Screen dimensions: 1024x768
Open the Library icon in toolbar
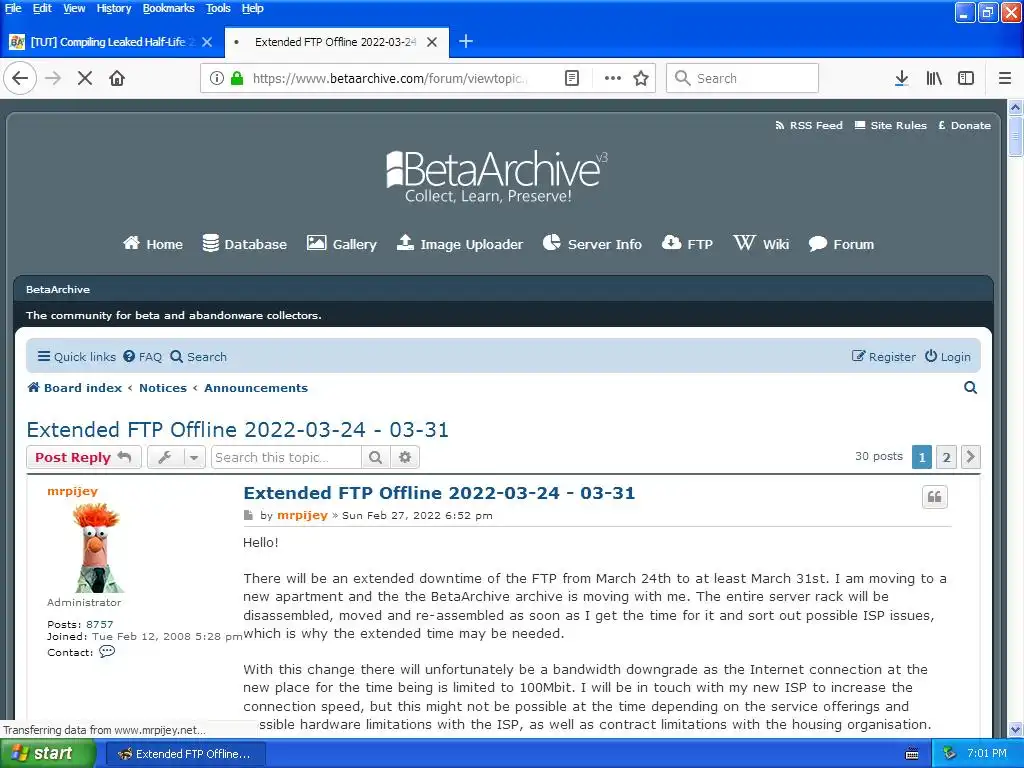(x=934, y=78)
